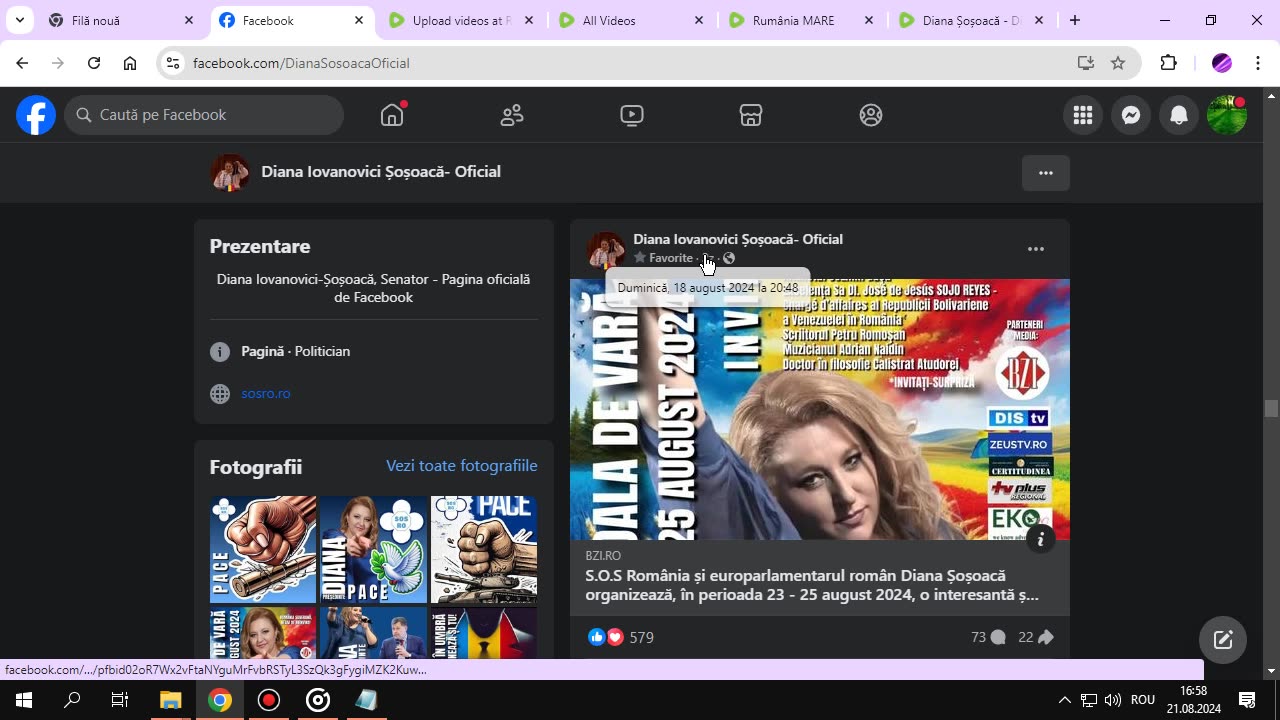View the post's like reactions icon
1280x720 pixels.
pos(597,637)
